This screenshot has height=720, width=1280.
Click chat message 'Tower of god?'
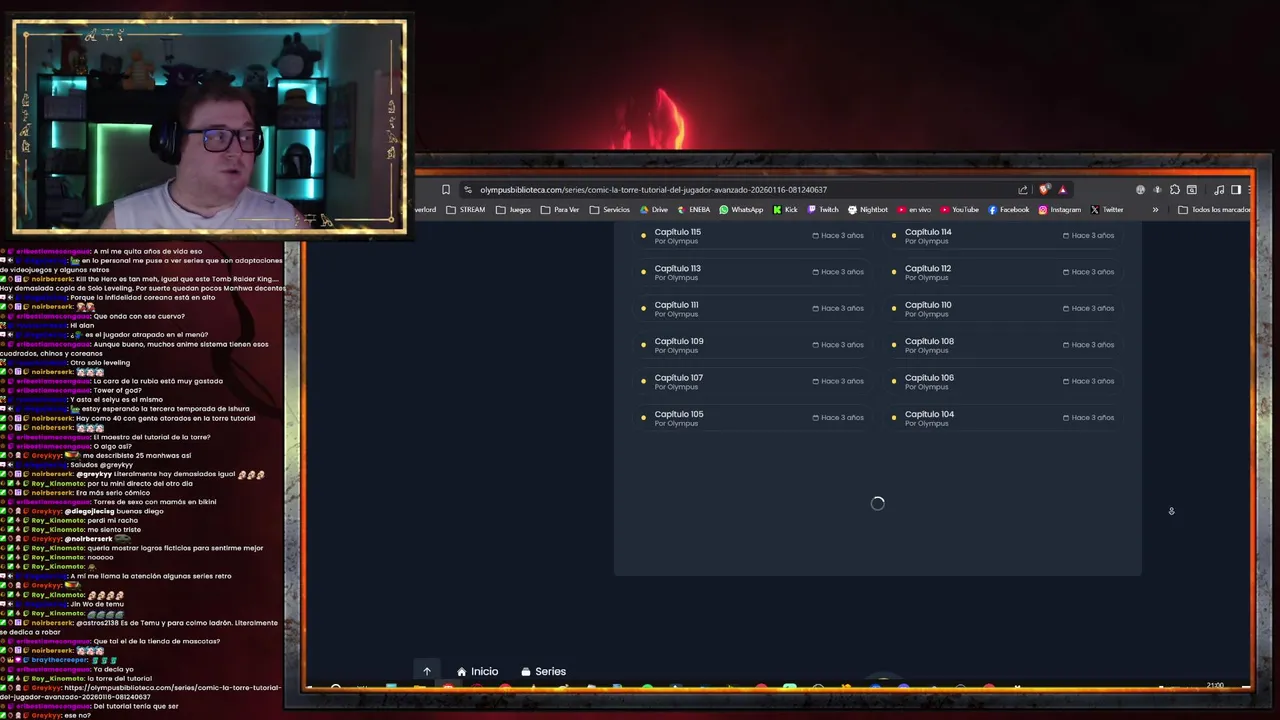(117, 390)
